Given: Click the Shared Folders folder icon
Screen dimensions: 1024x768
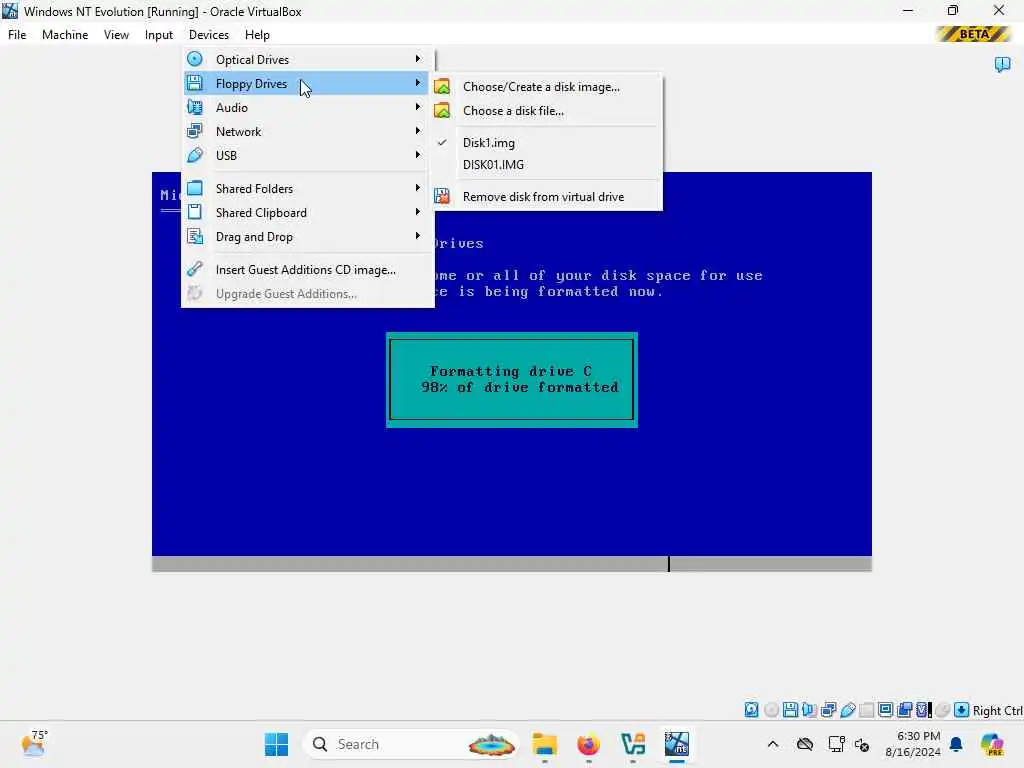Looking at the screenshot, I should coord(195,188).
